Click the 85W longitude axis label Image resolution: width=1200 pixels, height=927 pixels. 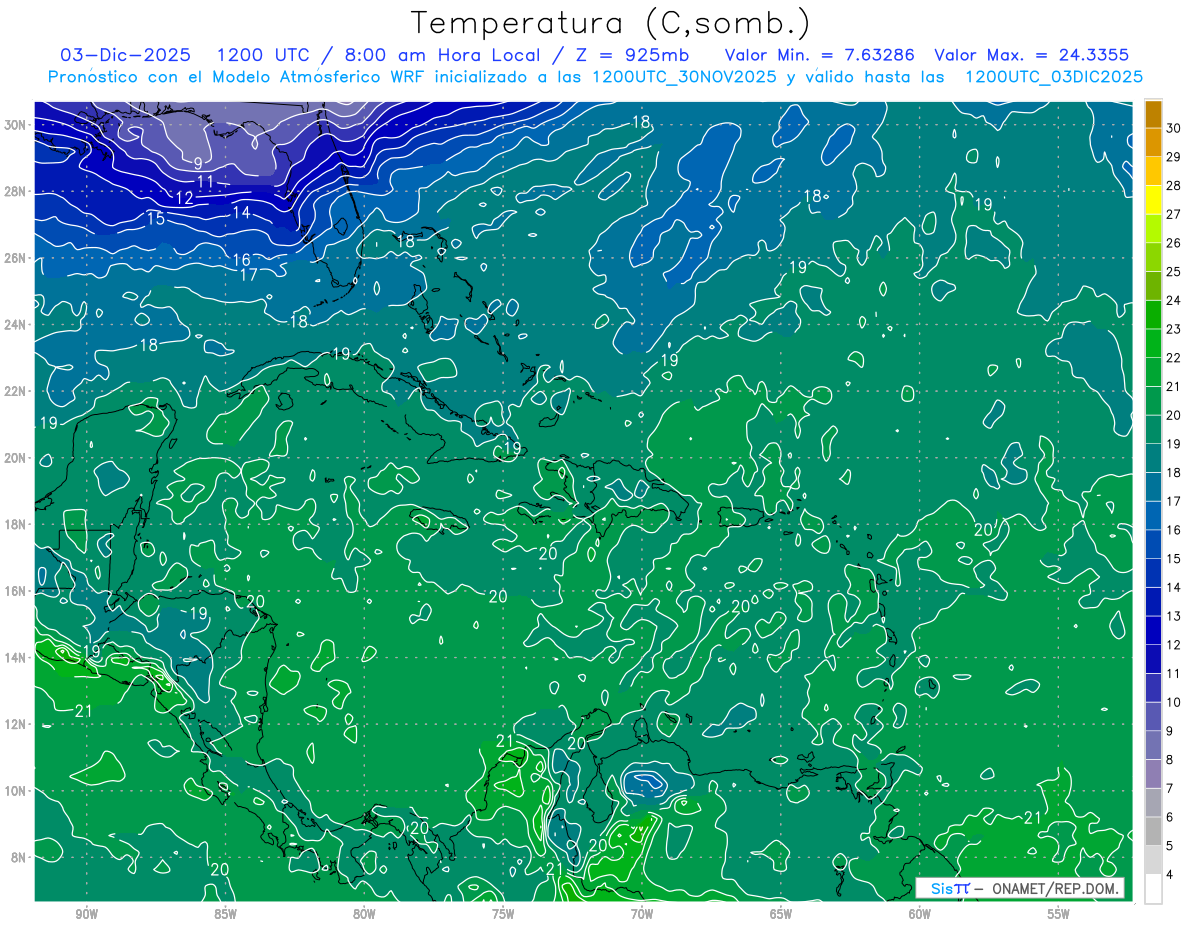click(x=225, y=914)
